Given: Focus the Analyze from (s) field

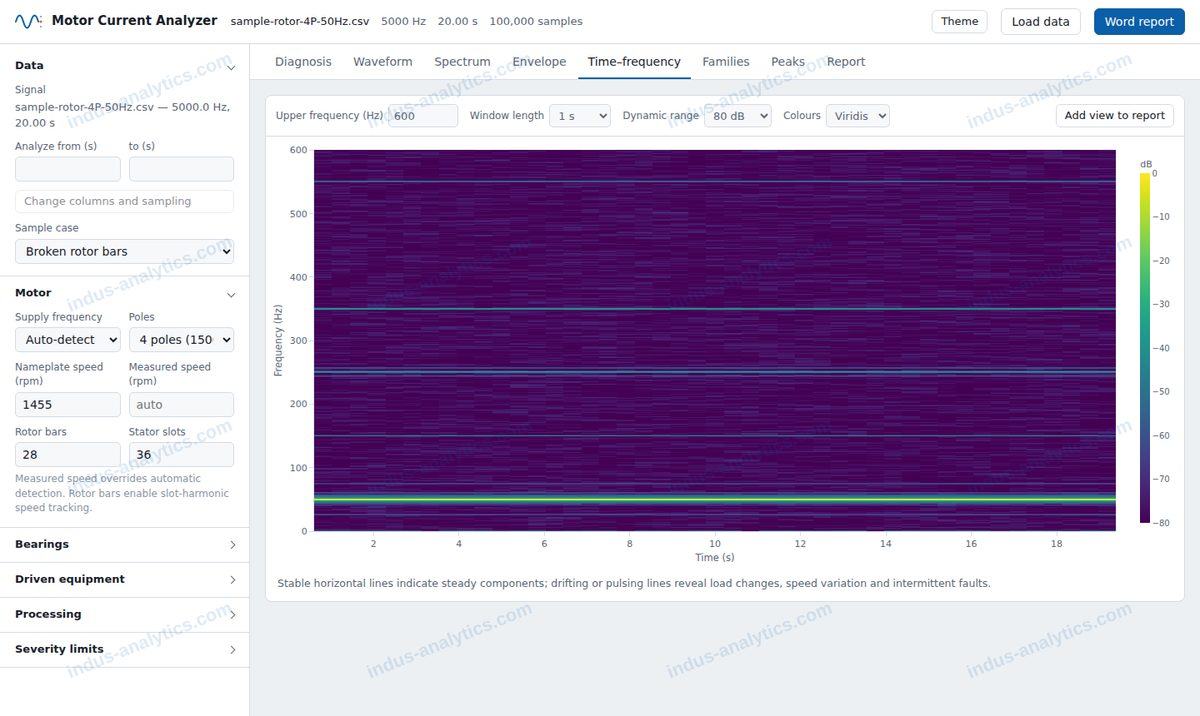Looking at the screenshot, I should point(68,169).
